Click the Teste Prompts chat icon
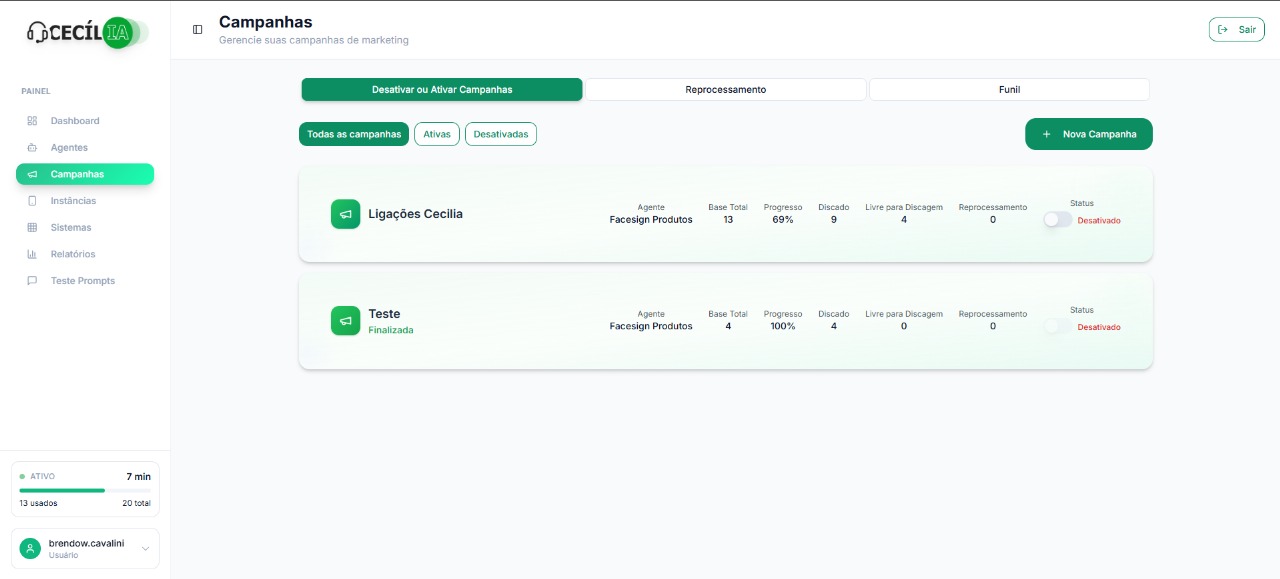The image size is (1280, 579). [x=32, y=281]
